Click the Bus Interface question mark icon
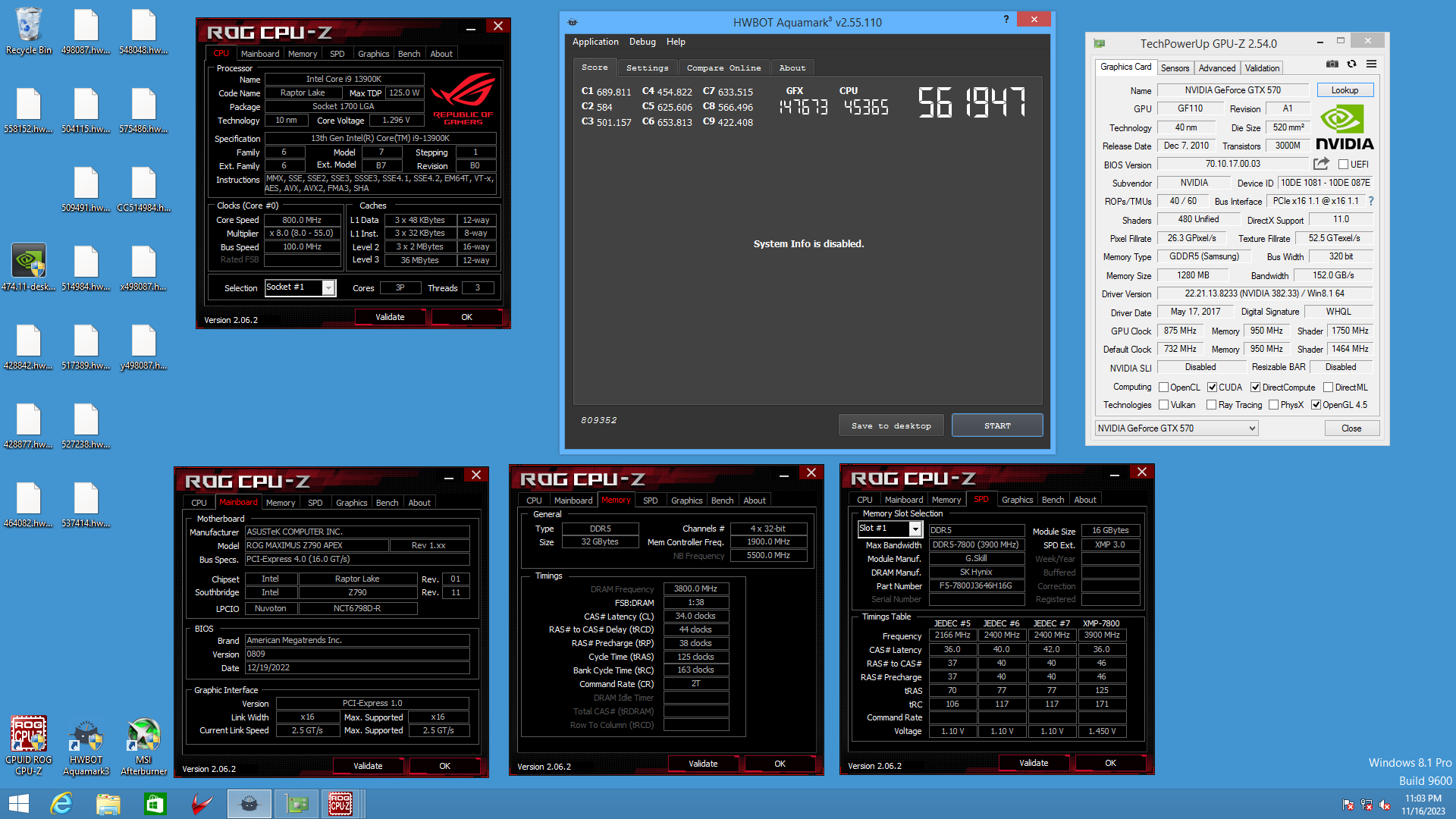 click(x=1371, y=201)
